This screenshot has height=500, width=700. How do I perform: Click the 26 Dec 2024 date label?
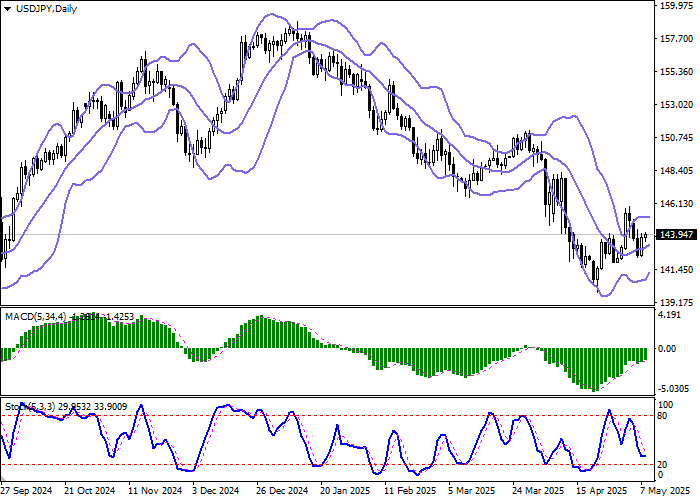[278, 491]
